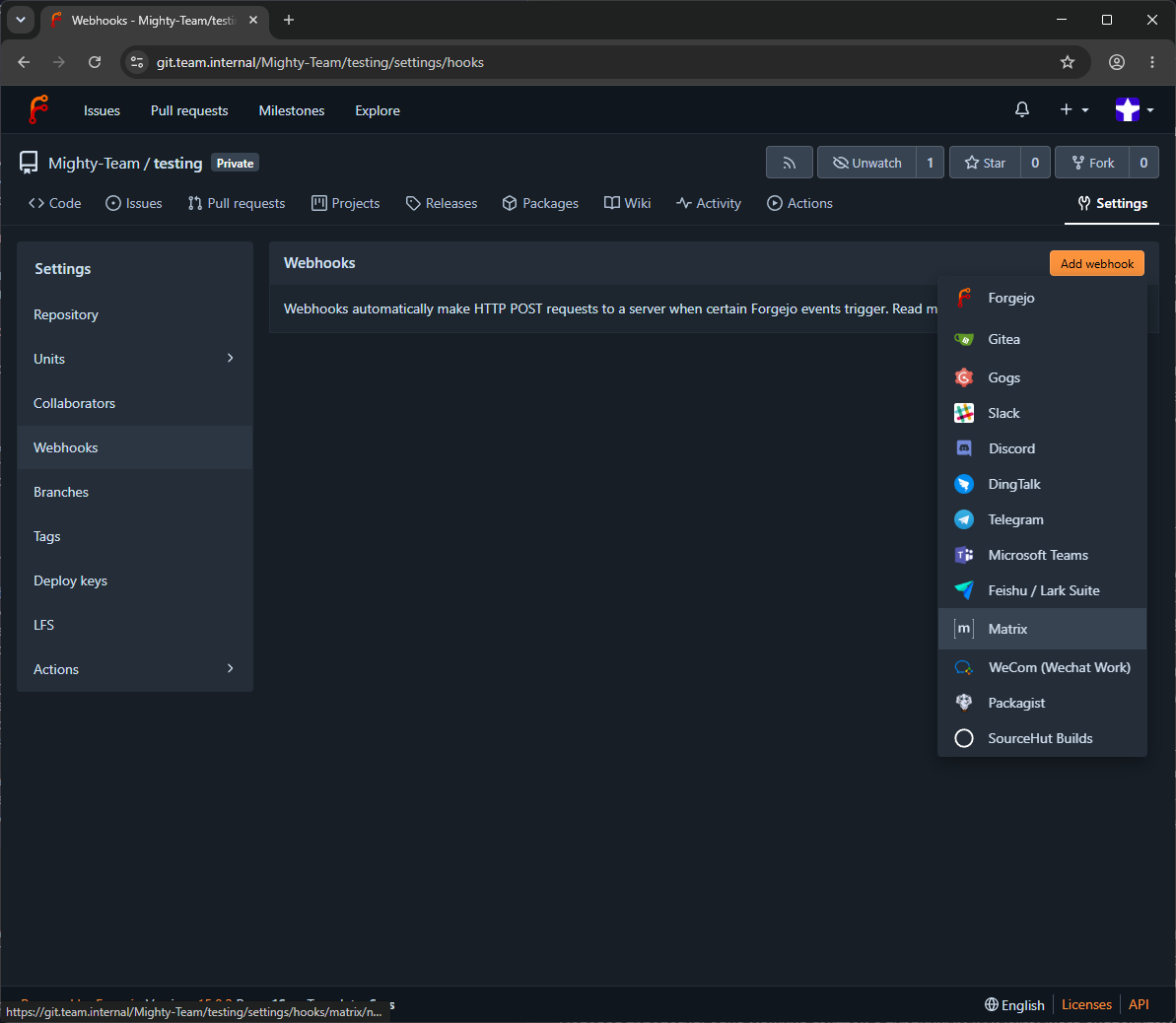
Task: Go to the Packages tab
Action: coord(541,203)
